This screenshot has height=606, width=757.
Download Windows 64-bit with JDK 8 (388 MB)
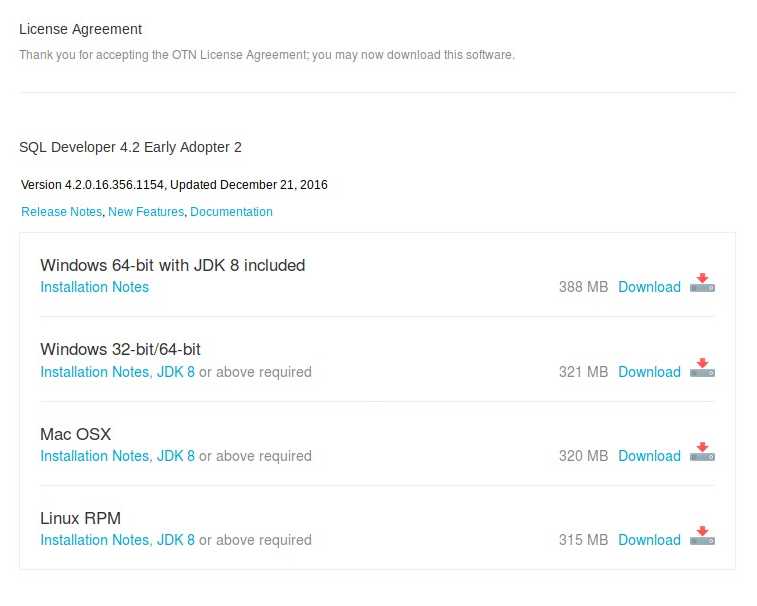click(649, 287)
